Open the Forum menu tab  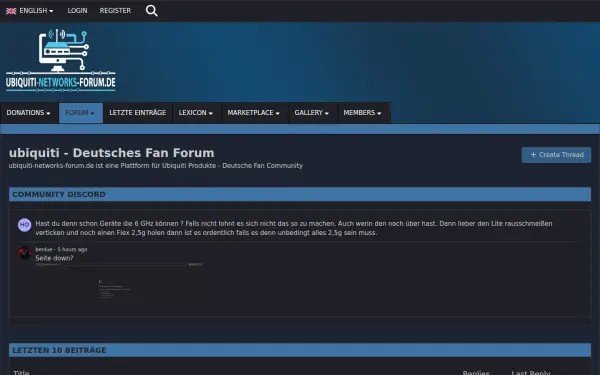(81, 113)
